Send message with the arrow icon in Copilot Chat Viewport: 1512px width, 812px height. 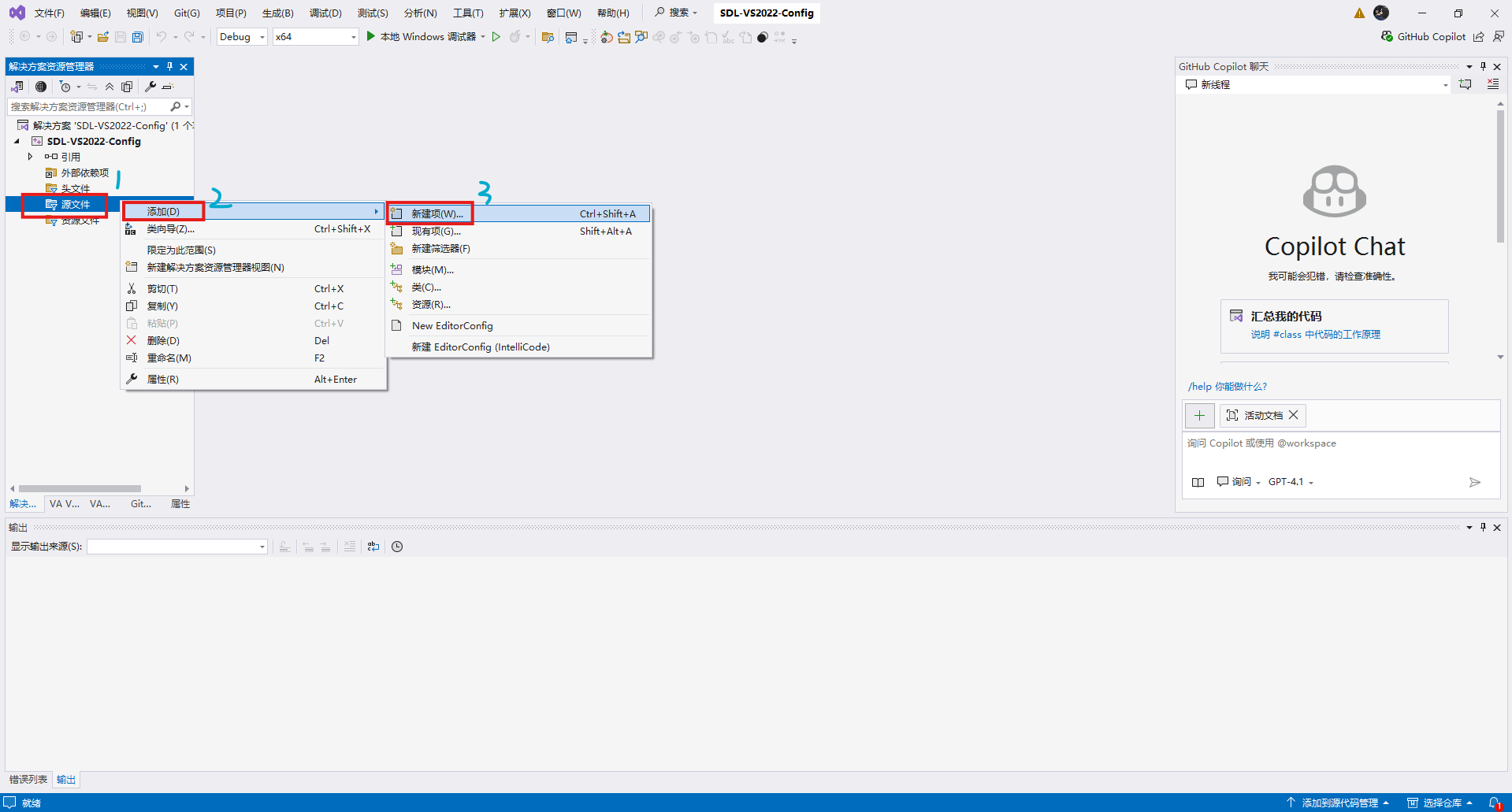pyautogui.click(x=1475, y=482)
